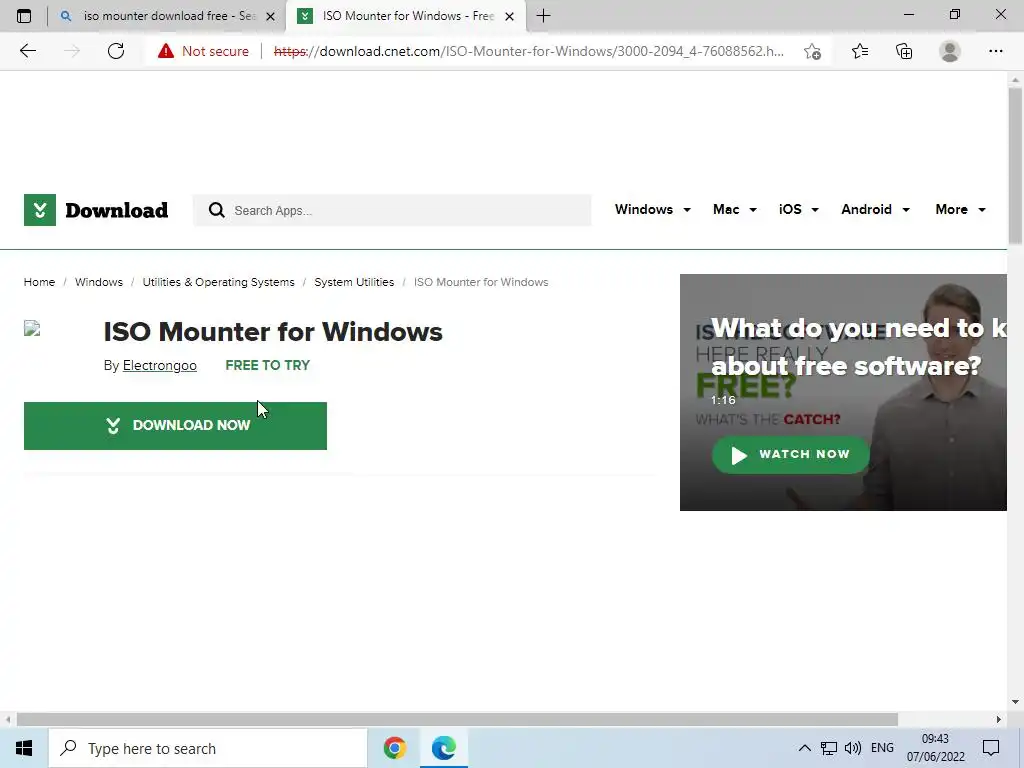Click the Search Apps input field
The height and width of the screenshot is (768, 1024).
tap(392, 210)
